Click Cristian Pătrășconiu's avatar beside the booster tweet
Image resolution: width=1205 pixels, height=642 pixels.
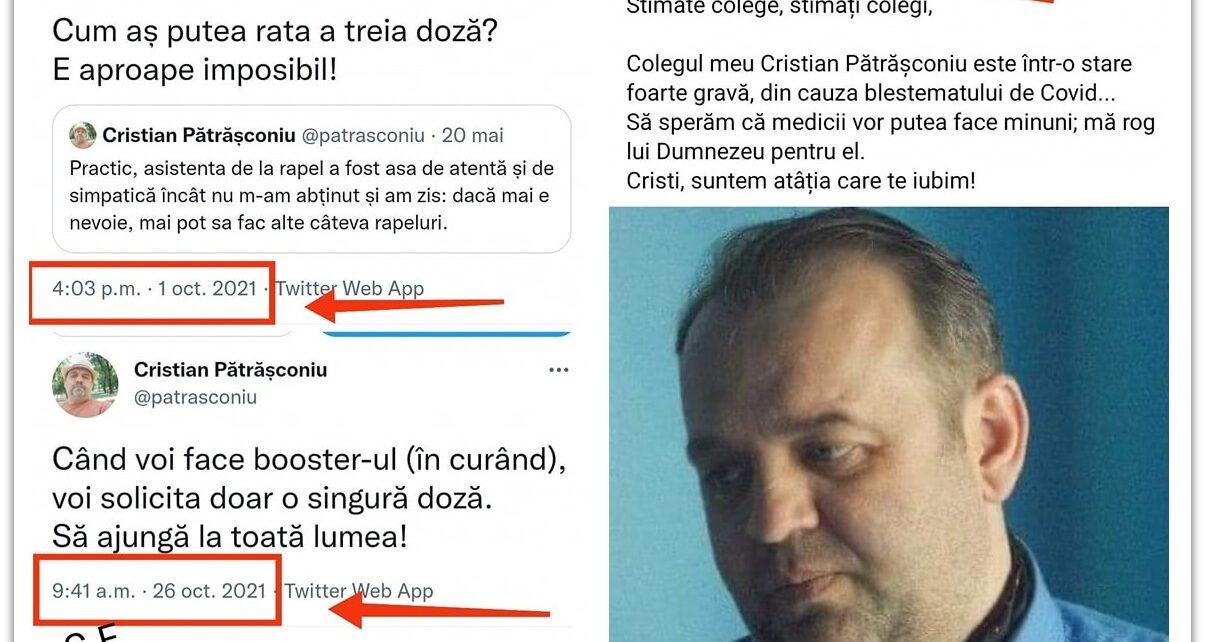point(85,384)
